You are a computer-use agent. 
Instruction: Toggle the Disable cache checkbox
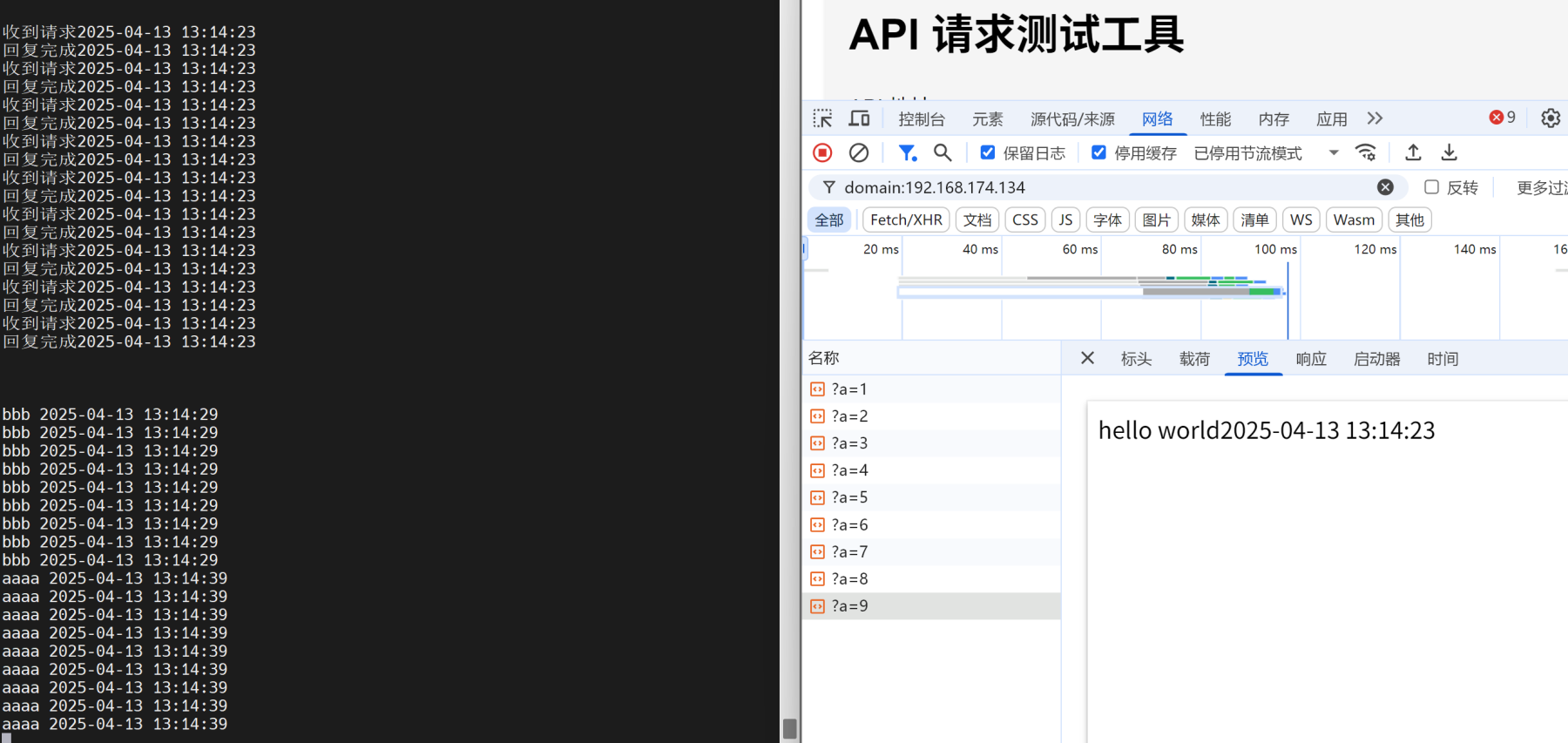[x=1099, y=152]
